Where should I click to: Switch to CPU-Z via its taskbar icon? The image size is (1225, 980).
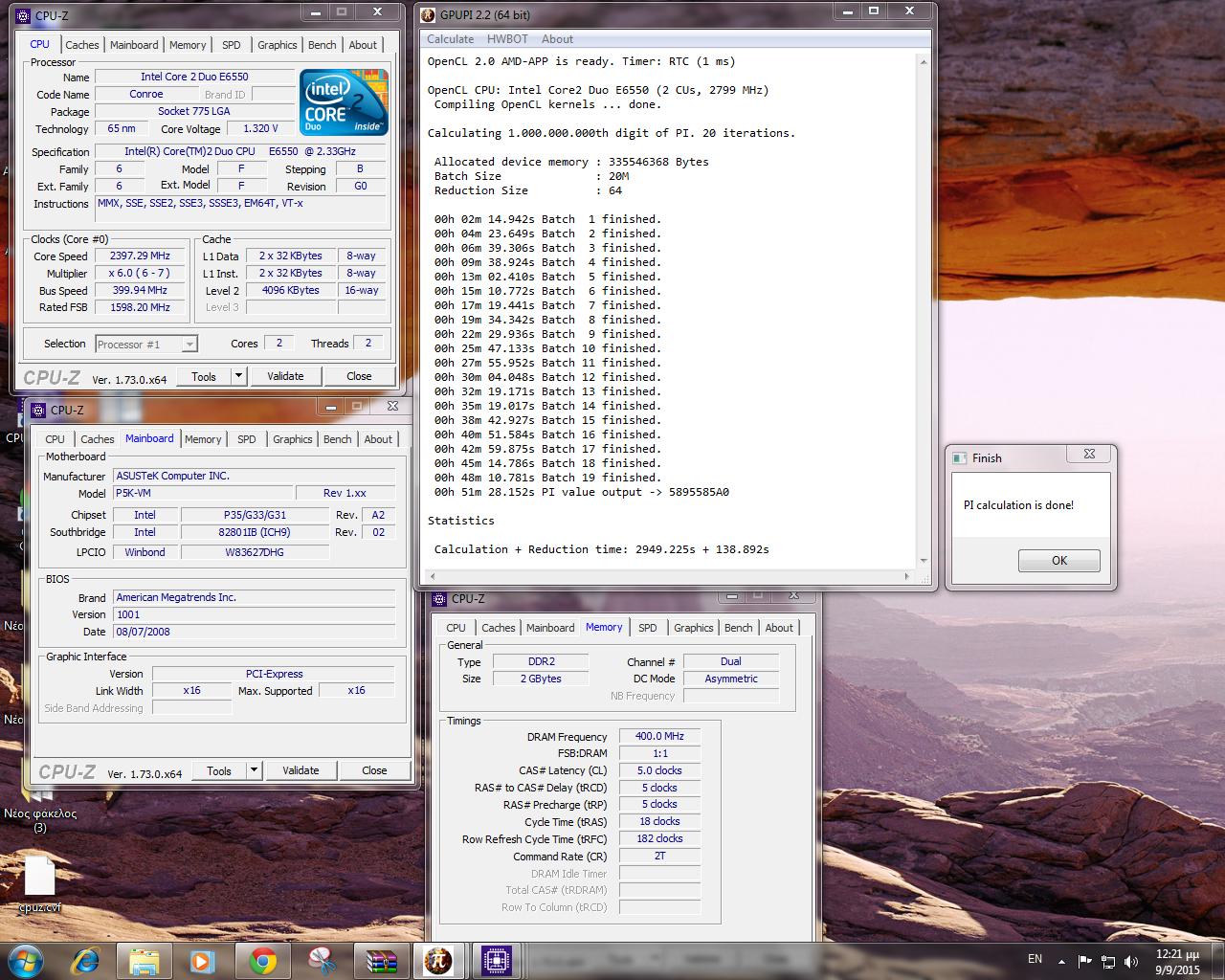pos(497,960)
